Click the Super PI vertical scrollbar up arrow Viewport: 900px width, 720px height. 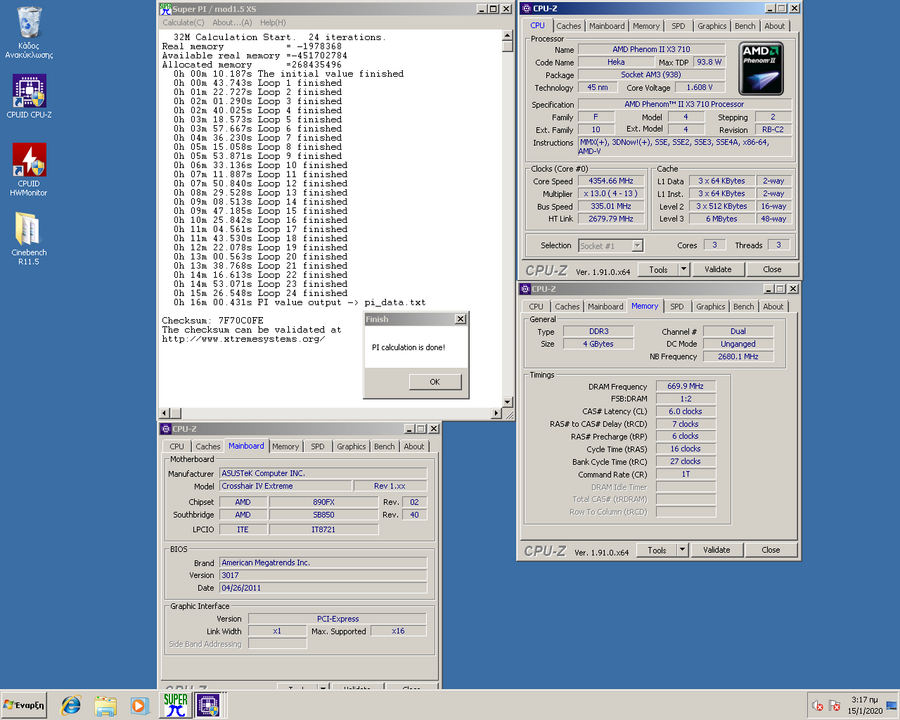(x=507, y=36)
